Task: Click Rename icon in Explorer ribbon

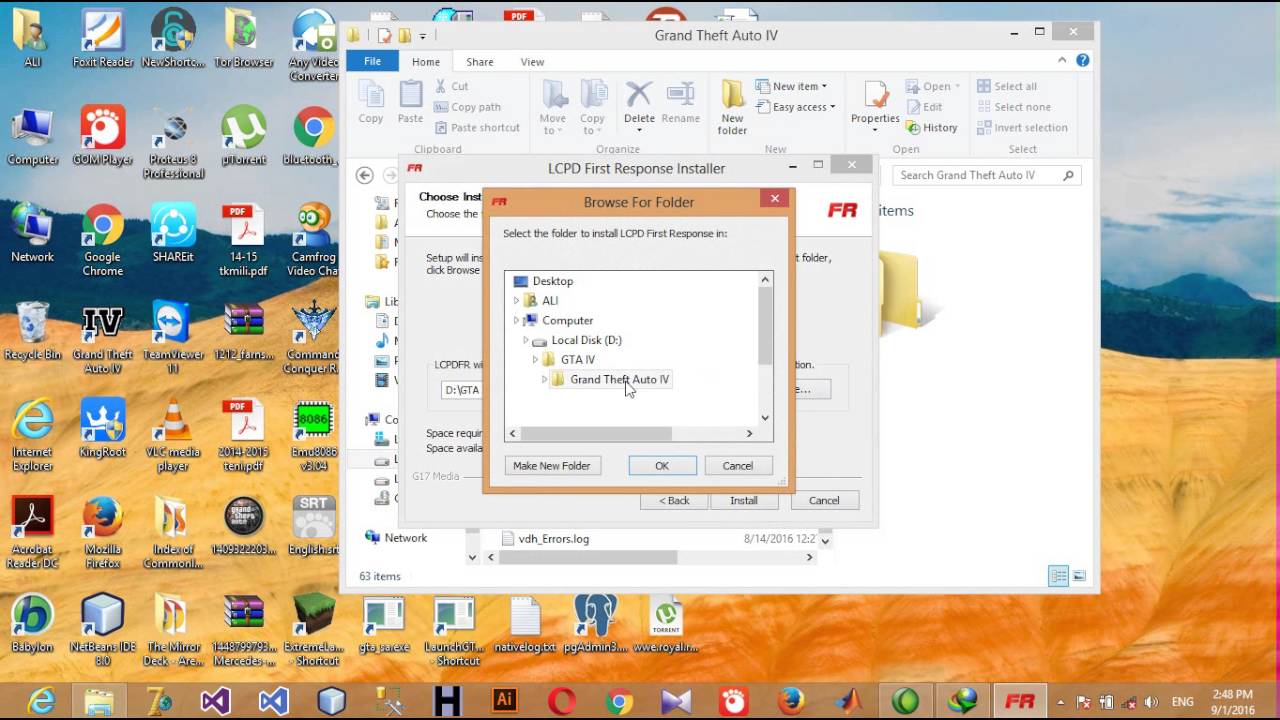Action: (x=680, y=102)
